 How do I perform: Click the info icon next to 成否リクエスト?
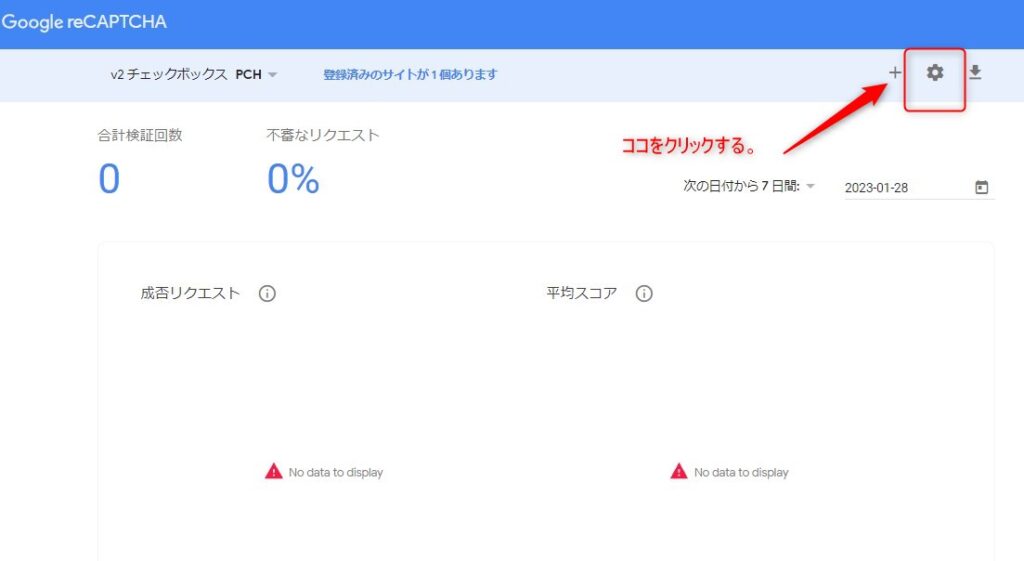coord(267,294)
